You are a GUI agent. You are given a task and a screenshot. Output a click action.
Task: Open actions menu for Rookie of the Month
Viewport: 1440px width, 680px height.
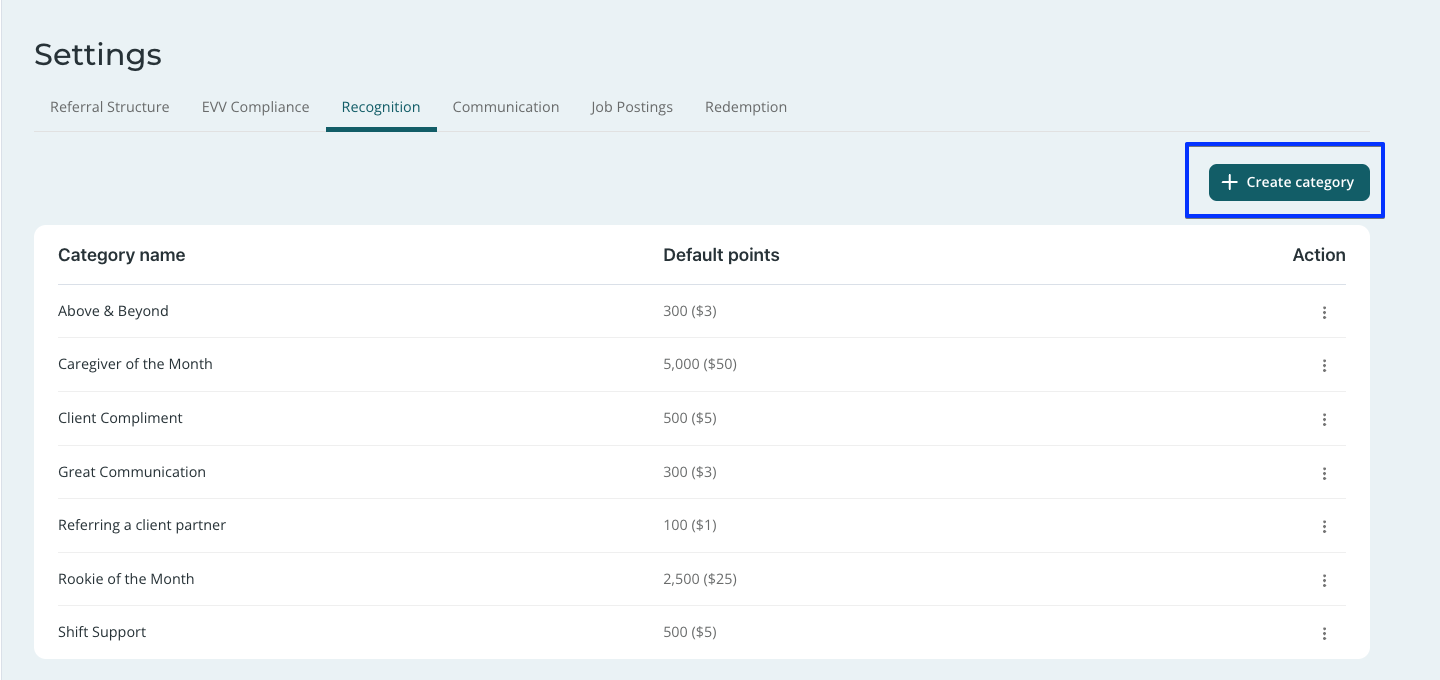pyautogui.click(x=1324, y=580)
